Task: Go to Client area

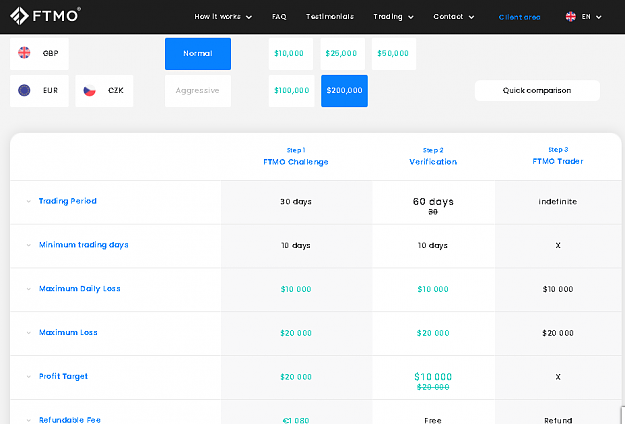Action: [x=519, y=17]
